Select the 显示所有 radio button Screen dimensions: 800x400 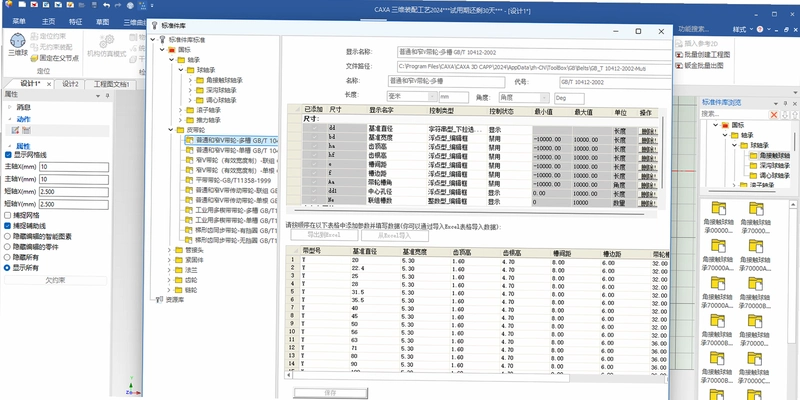[8, 267]
